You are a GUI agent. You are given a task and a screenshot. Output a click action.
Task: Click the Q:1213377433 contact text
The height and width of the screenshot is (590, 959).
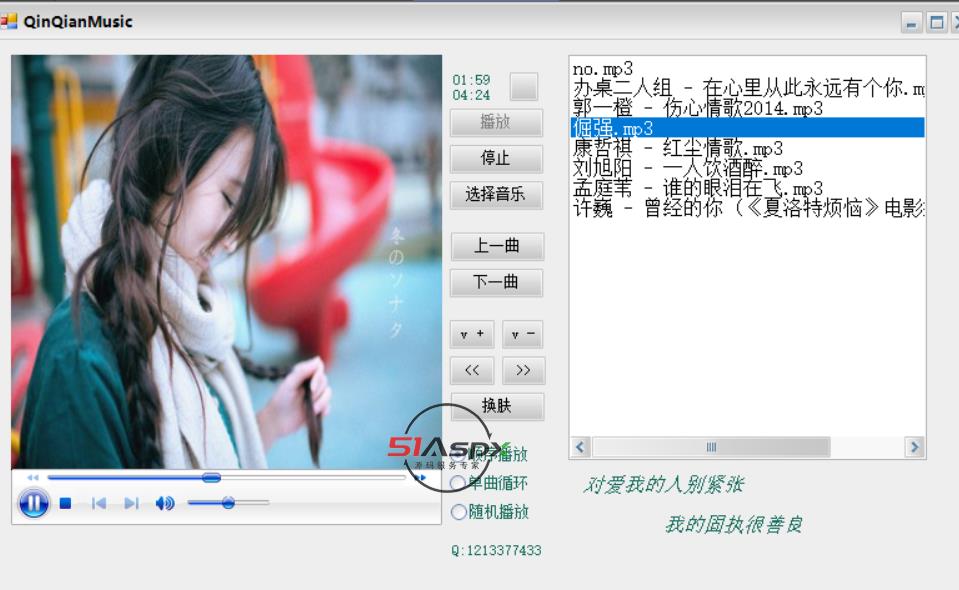497,550
